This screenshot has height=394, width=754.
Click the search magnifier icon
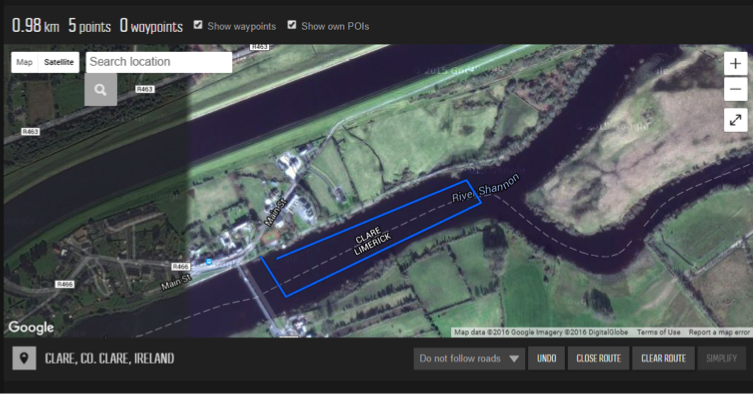101,89
